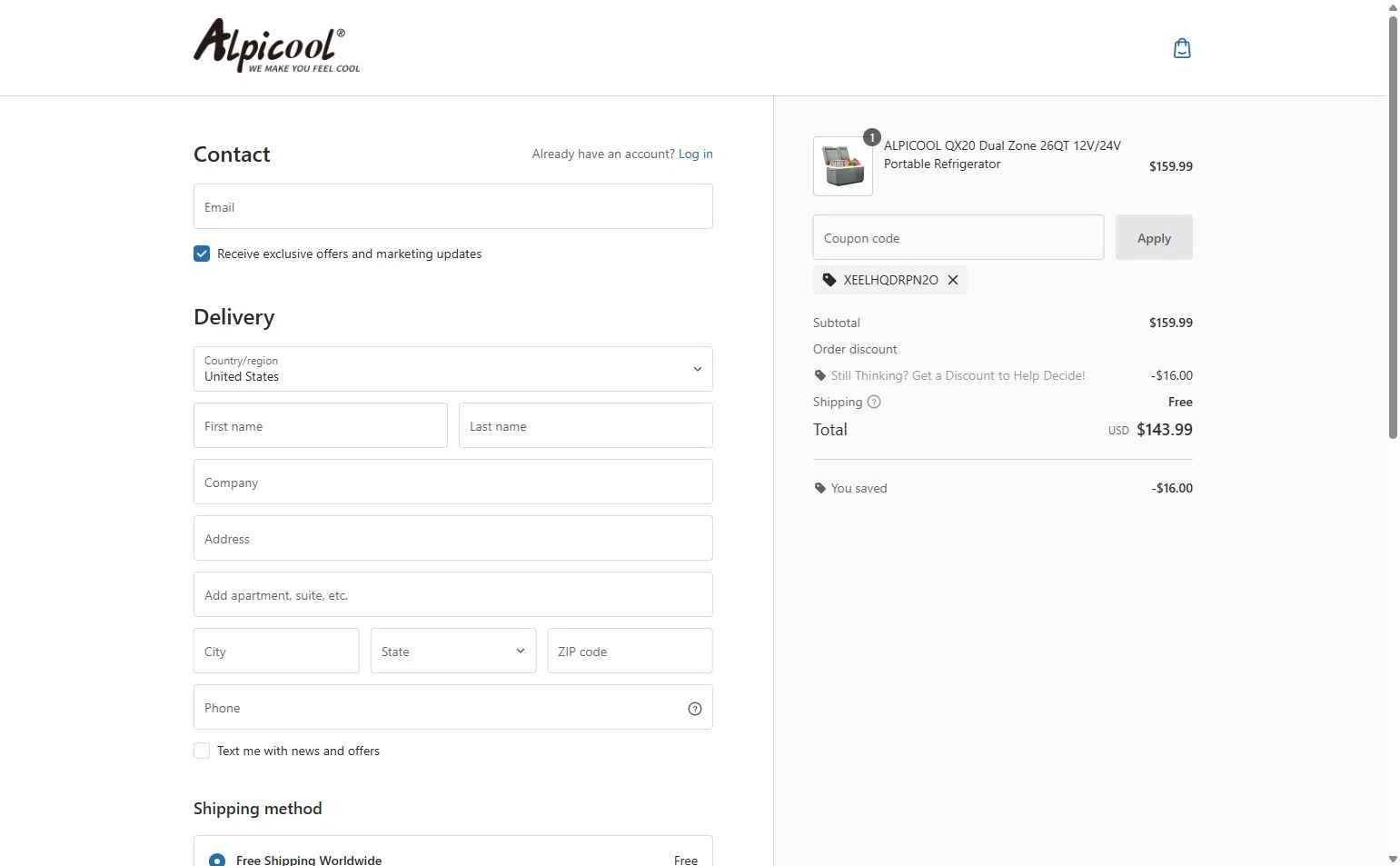Viewport: 1400px width, 866px height.
Task: Click the Still Thinking? discount text
Action: [958, 375]
